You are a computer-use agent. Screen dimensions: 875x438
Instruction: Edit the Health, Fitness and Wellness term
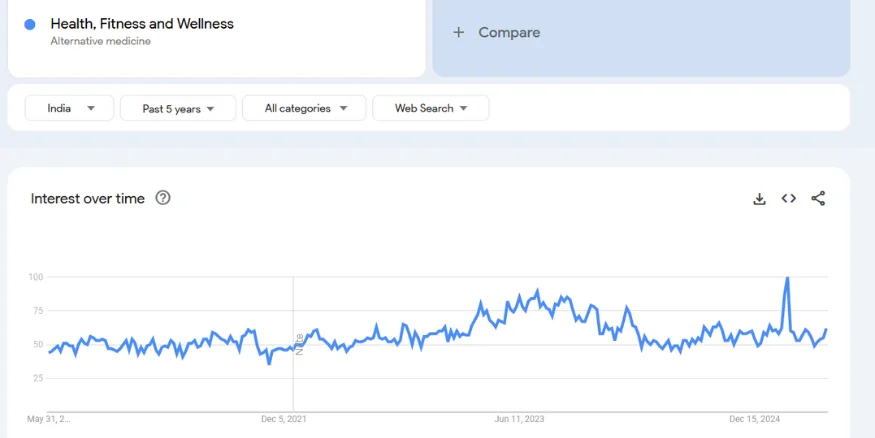(x=142, y=23)
